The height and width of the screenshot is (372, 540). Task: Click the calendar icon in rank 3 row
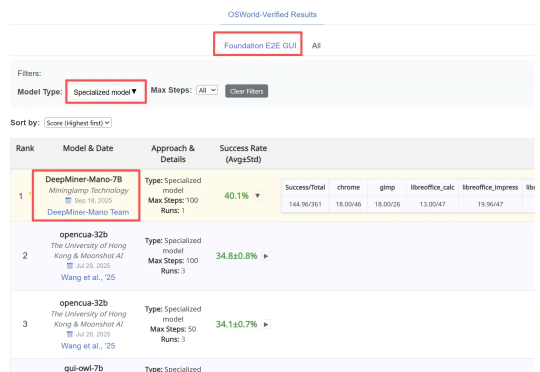(x=70, y=334)
